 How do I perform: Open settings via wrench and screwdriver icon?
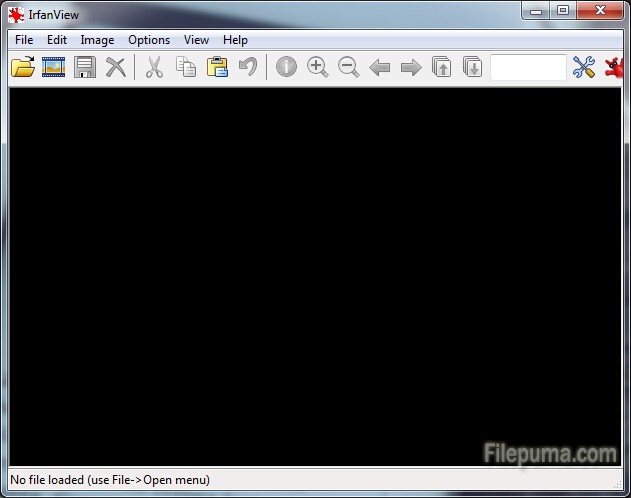pyautogui.click(x=584, y=68)
